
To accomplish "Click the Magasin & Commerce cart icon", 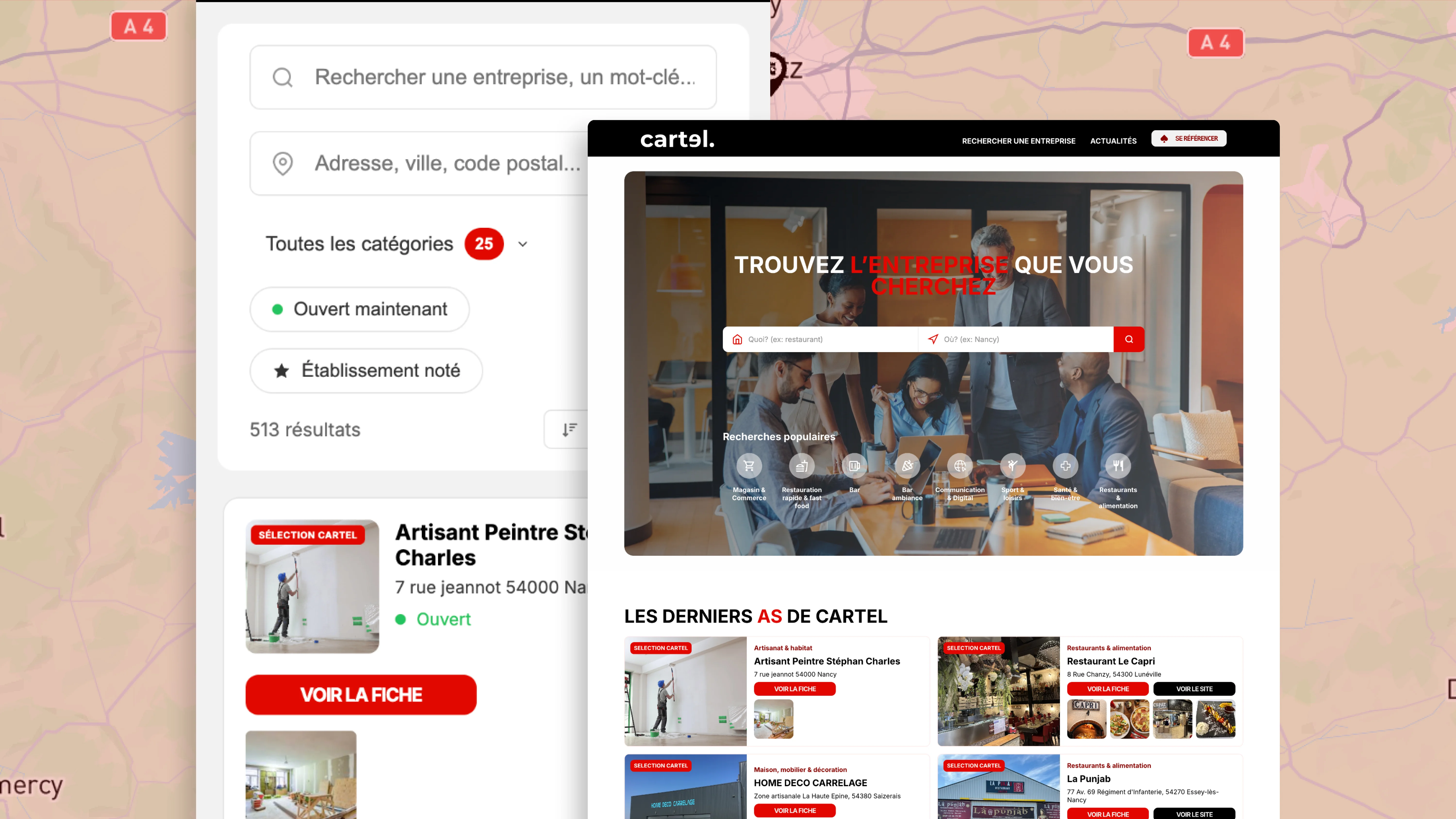I will [x=749, y=466].
